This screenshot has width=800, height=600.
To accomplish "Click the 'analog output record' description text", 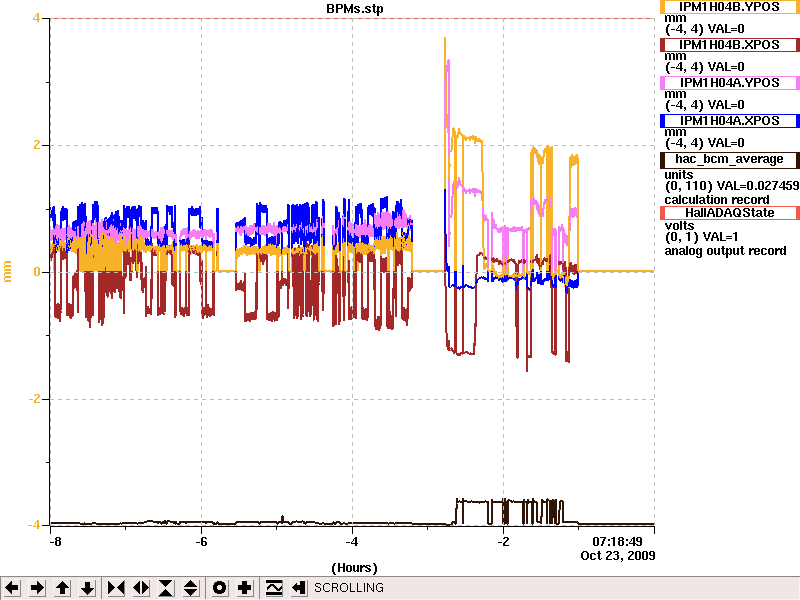I will (725, 251).
